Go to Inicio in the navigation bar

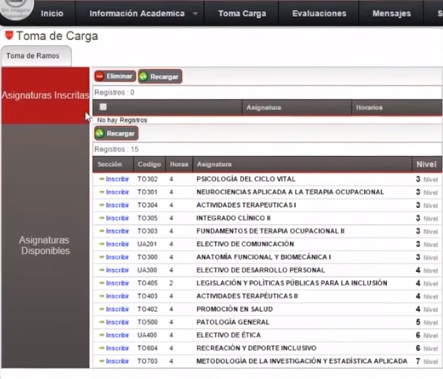click(x=52, y=13)
